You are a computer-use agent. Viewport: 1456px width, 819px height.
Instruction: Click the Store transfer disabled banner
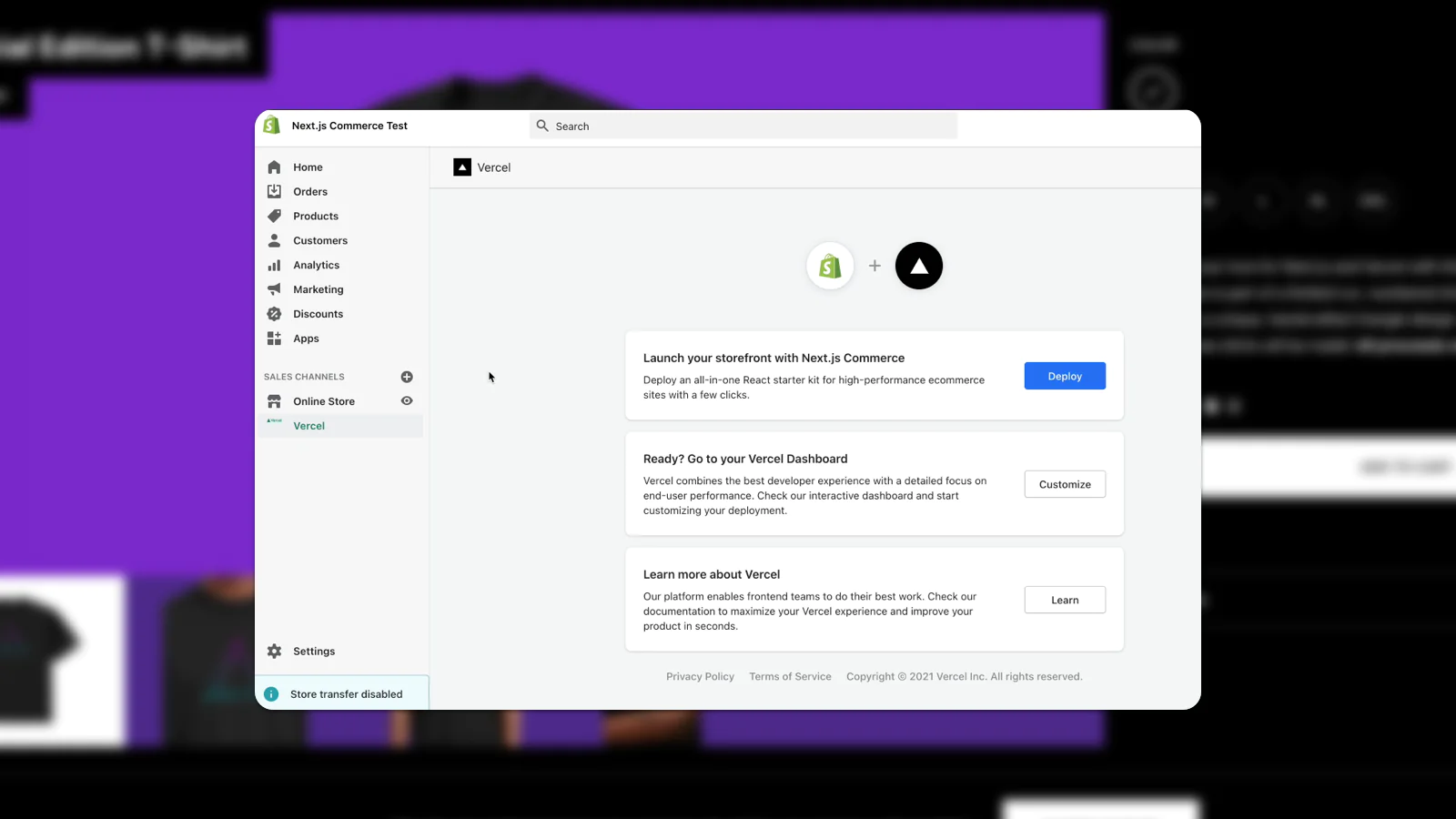click(x=342, y=693)
